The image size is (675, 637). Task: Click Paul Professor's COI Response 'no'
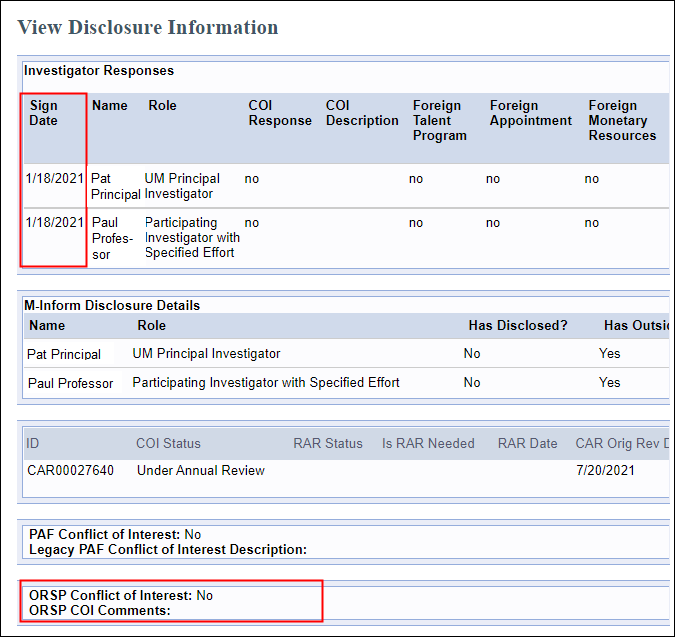(252, 223)
